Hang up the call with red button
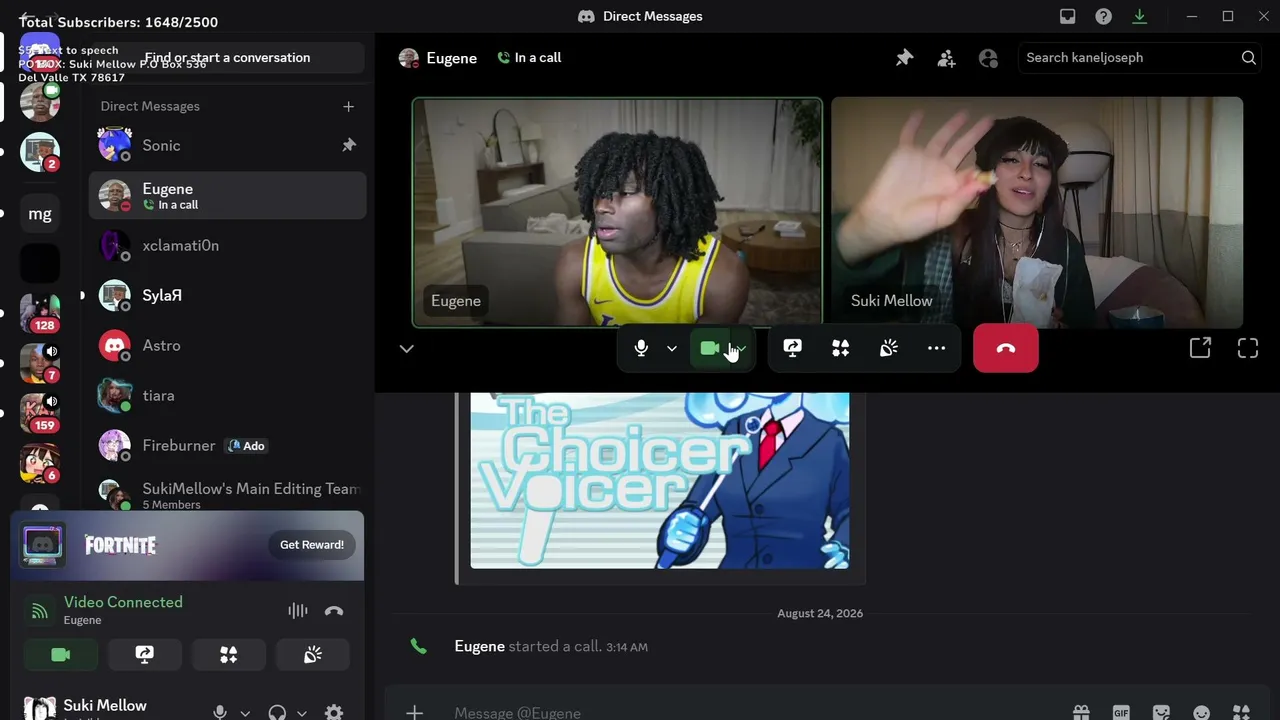The image size is (1280, 720). (1006, 348)
